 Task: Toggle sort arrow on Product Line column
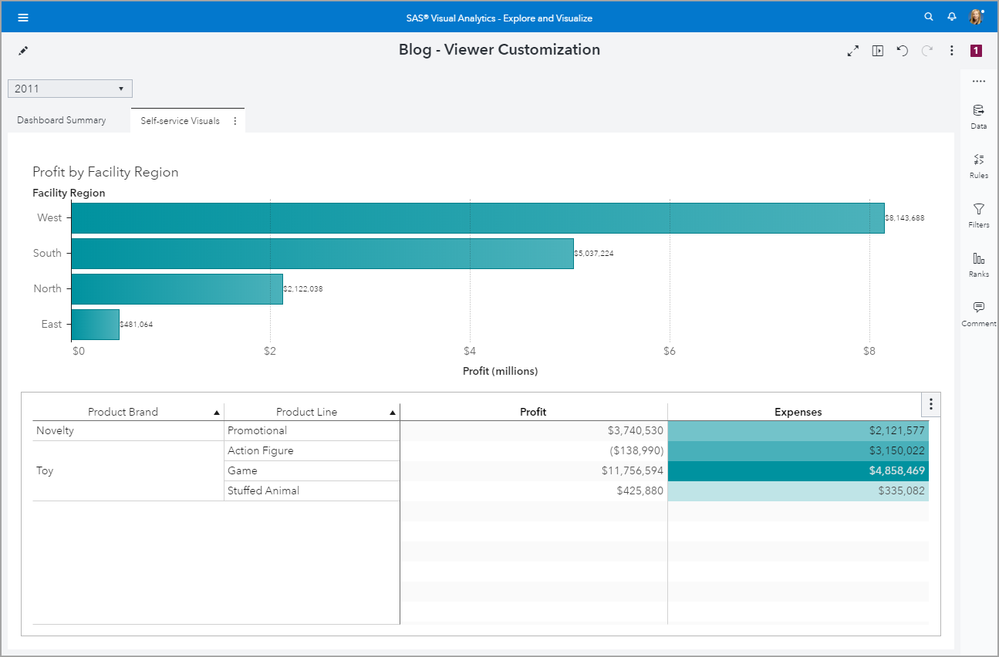392,412
